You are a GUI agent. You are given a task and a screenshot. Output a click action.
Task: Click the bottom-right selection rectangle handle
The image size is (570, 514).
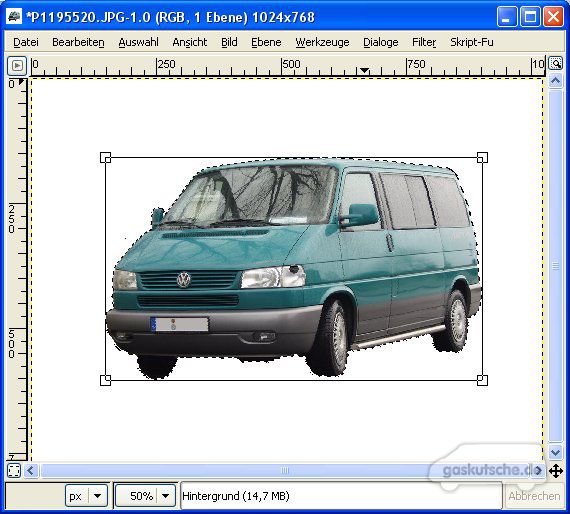coord(482,380)
